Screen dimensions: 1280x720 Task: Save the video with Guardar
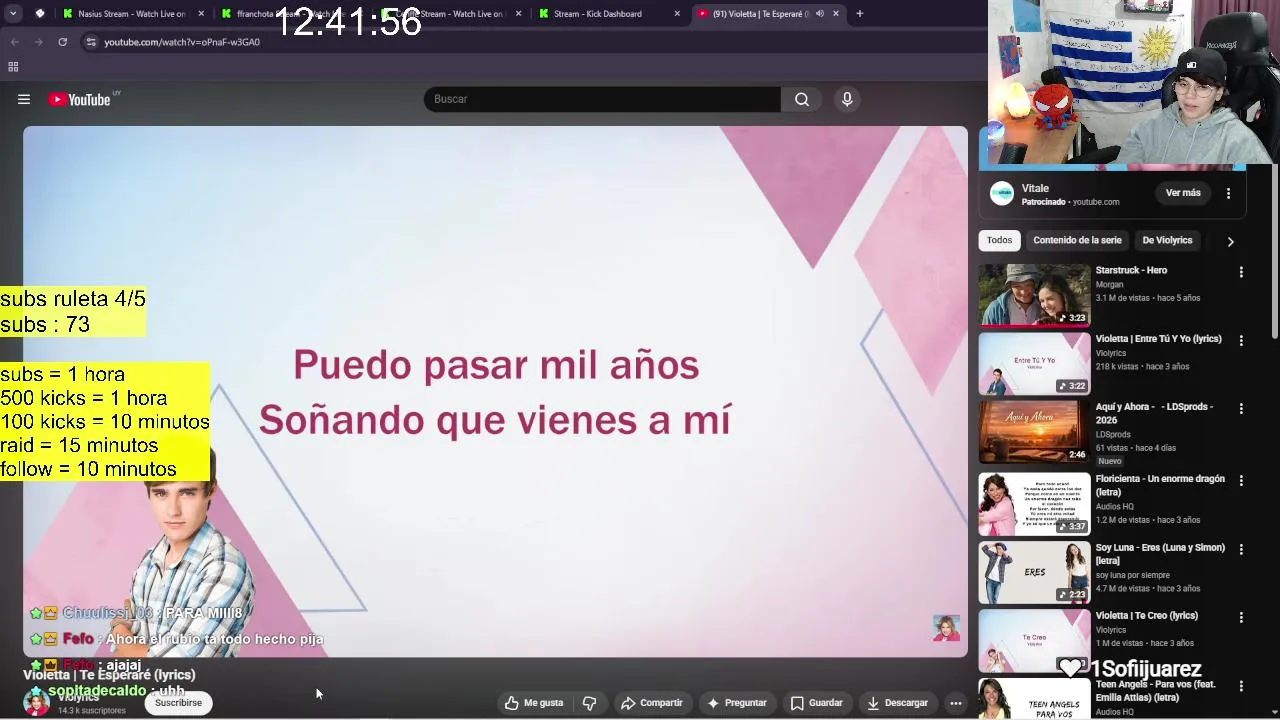coord(816,703)
